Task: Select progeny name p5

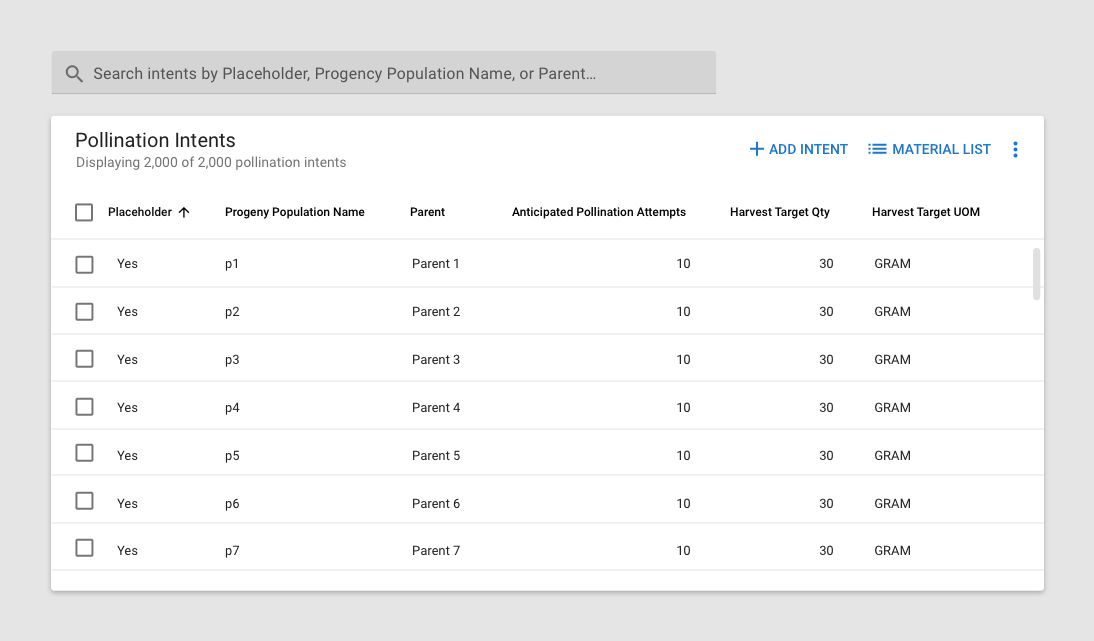Action: (x=232, y=456)
